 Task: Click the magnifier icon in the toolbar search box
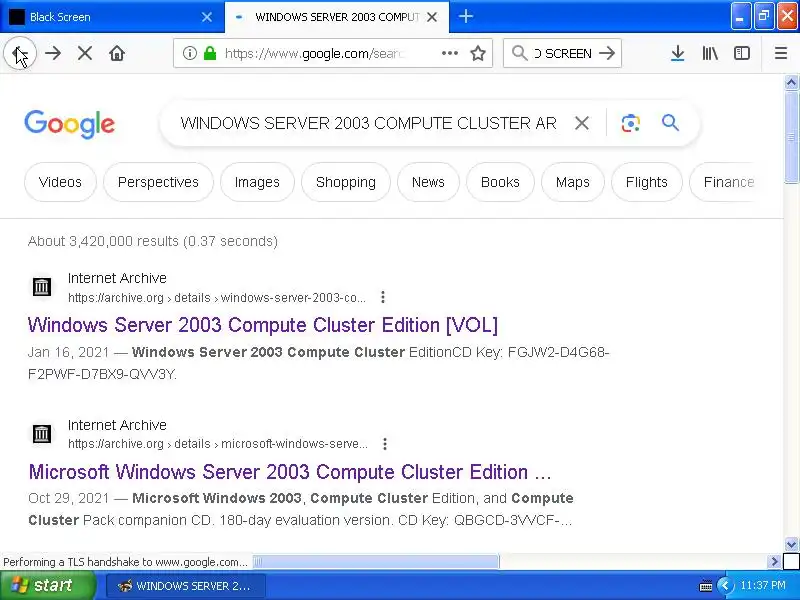pyautogui.click(x=519, y=53)
